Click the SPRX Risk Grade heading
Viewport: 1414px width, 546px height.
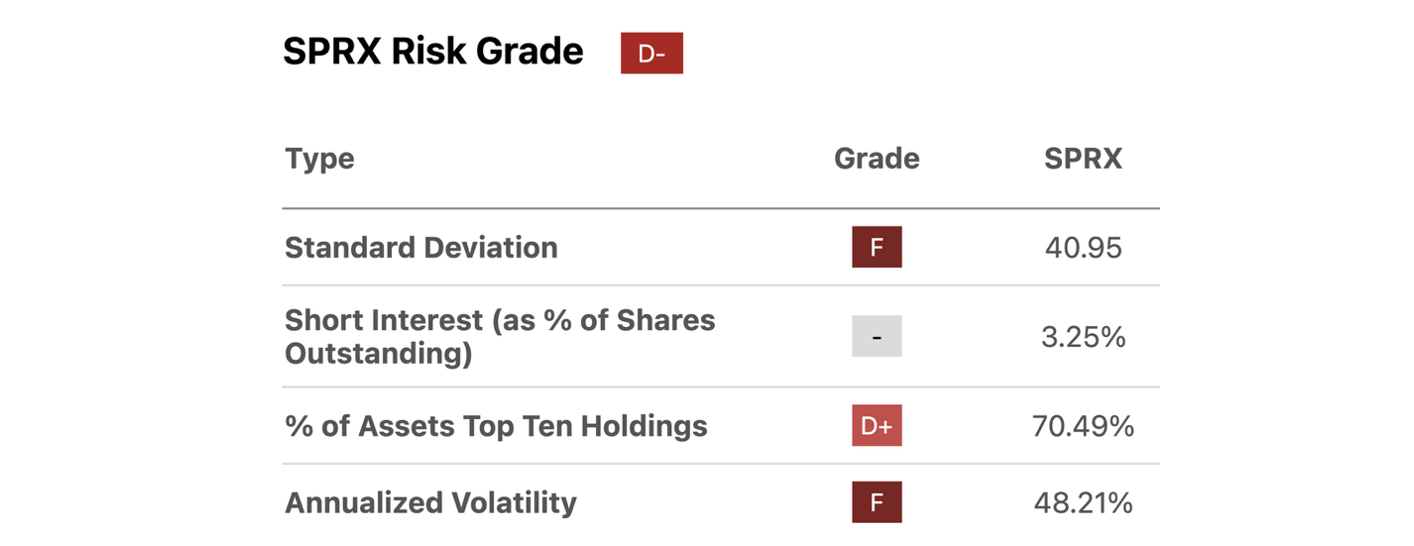tap(433, 51)
